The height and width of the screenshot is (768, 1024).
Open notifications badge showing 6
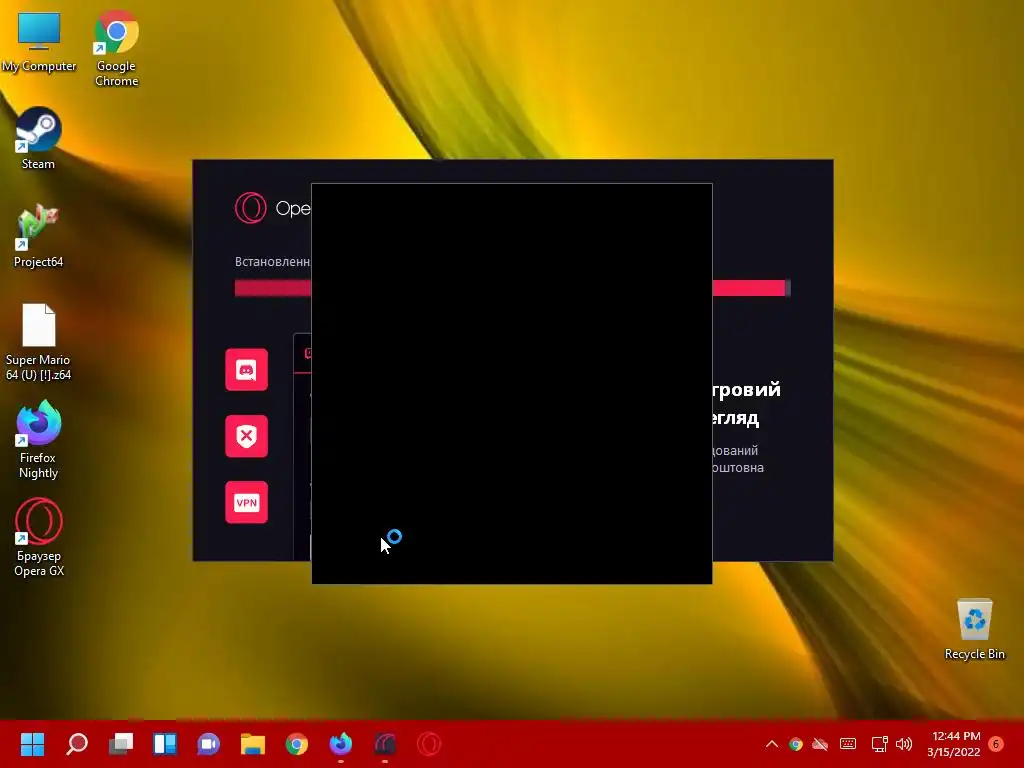click(996, 744)
